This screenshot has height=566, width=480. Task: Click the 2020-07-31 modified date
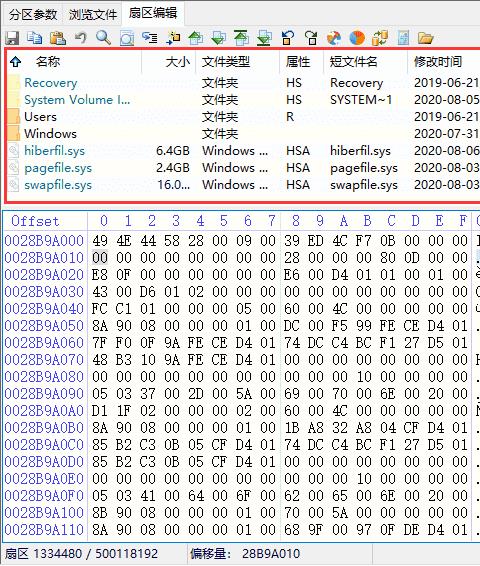[x=446, y=134]
